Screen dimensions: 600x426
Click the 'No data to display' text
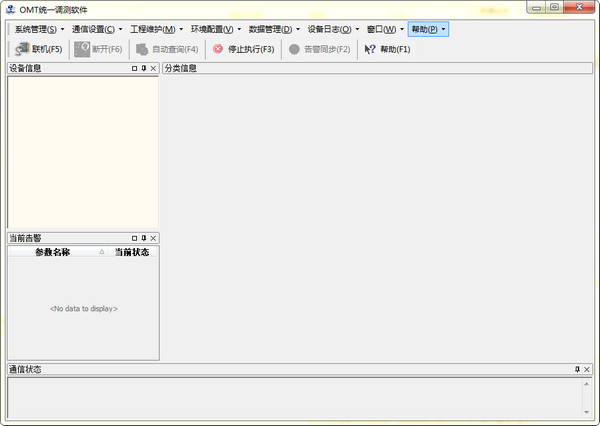coord(84,308)
